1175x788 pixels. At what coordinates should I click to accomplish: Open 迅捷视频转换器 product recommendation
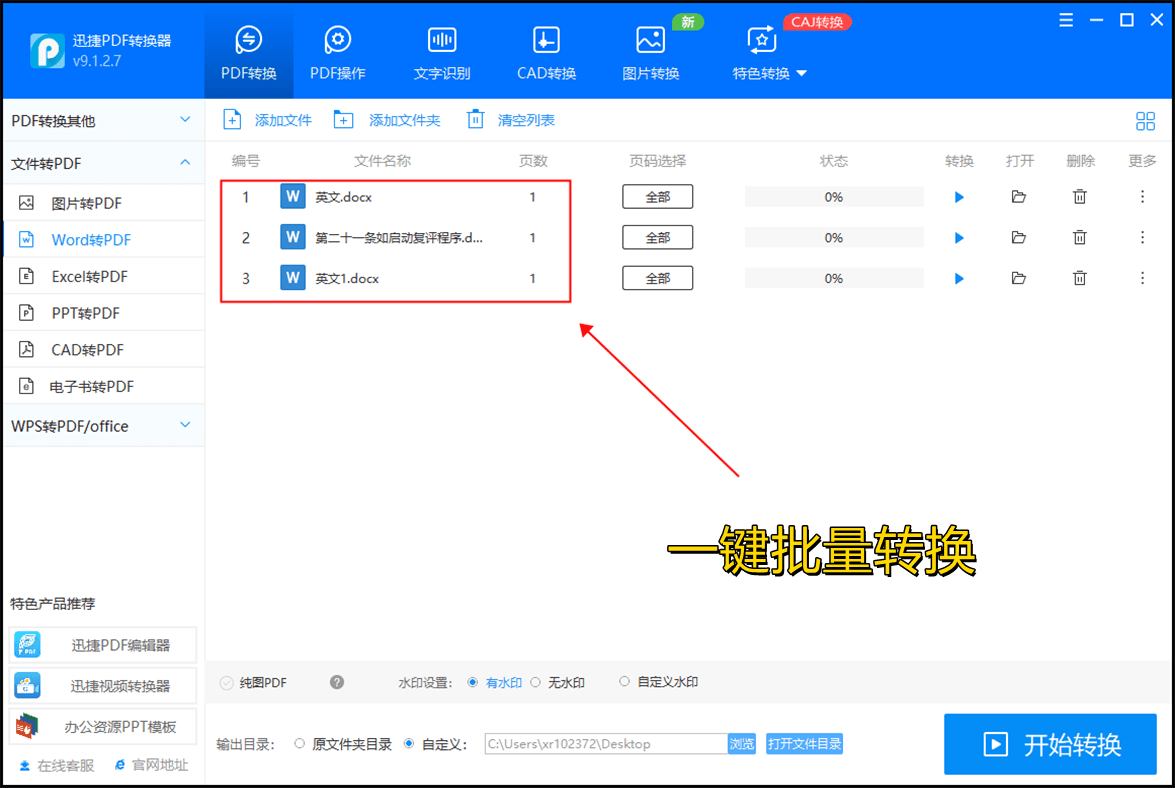(x=103, y=685)
